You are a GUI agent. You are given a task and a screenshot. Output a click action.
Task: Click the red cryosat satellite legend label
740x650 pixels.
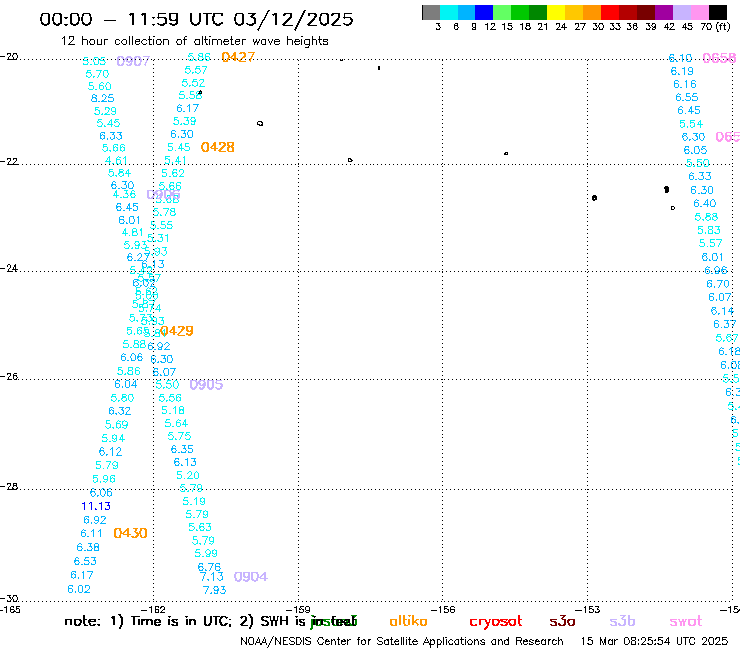(496, 622)
